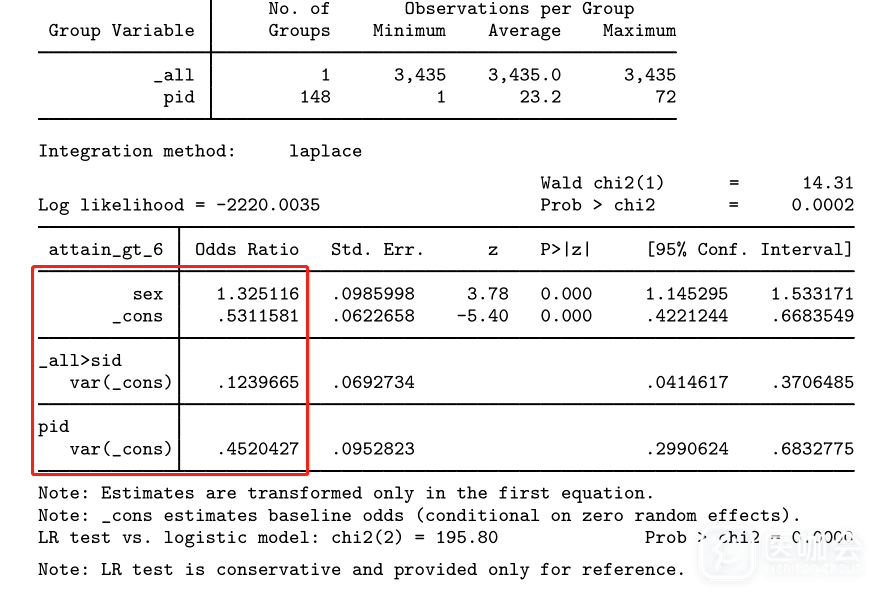The height and width of the screenshot is (601, 891).
Task: Select the 'Group Variable' header
Action: (x=121, y=30)
